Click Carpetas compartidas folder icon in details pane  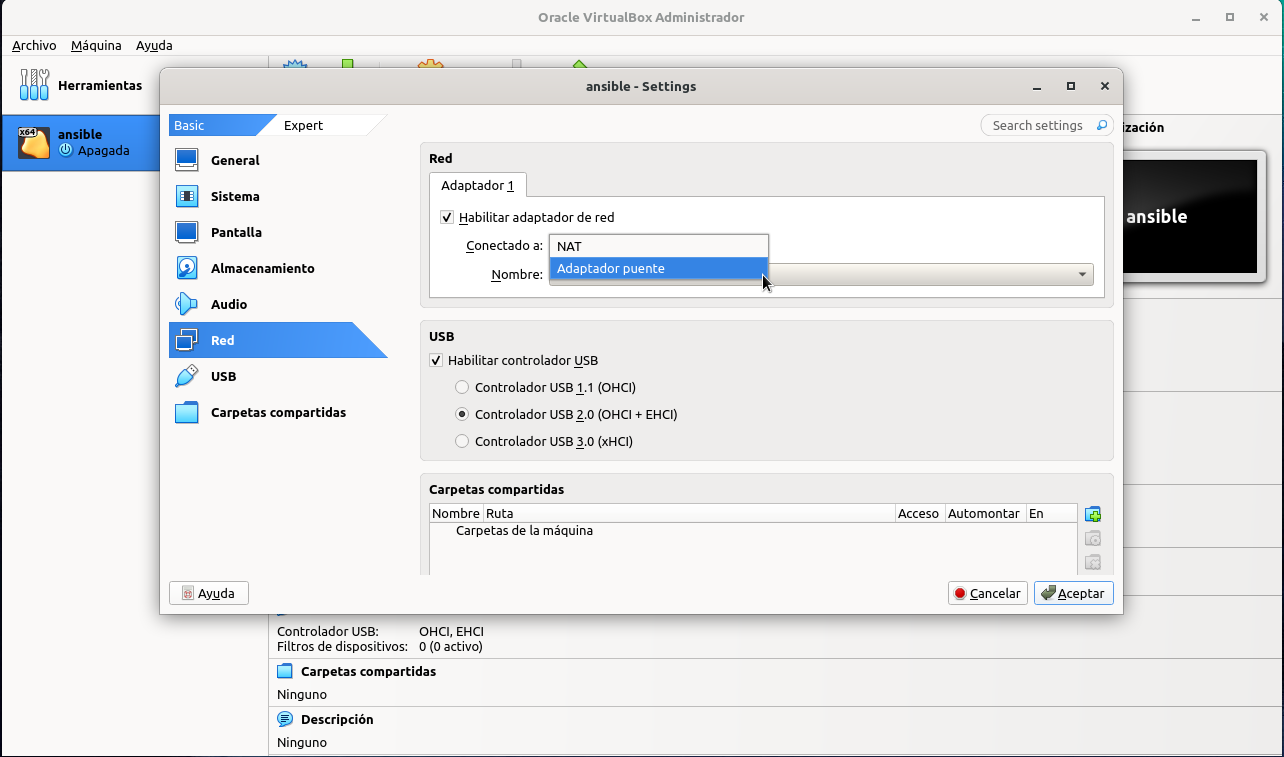285,672
